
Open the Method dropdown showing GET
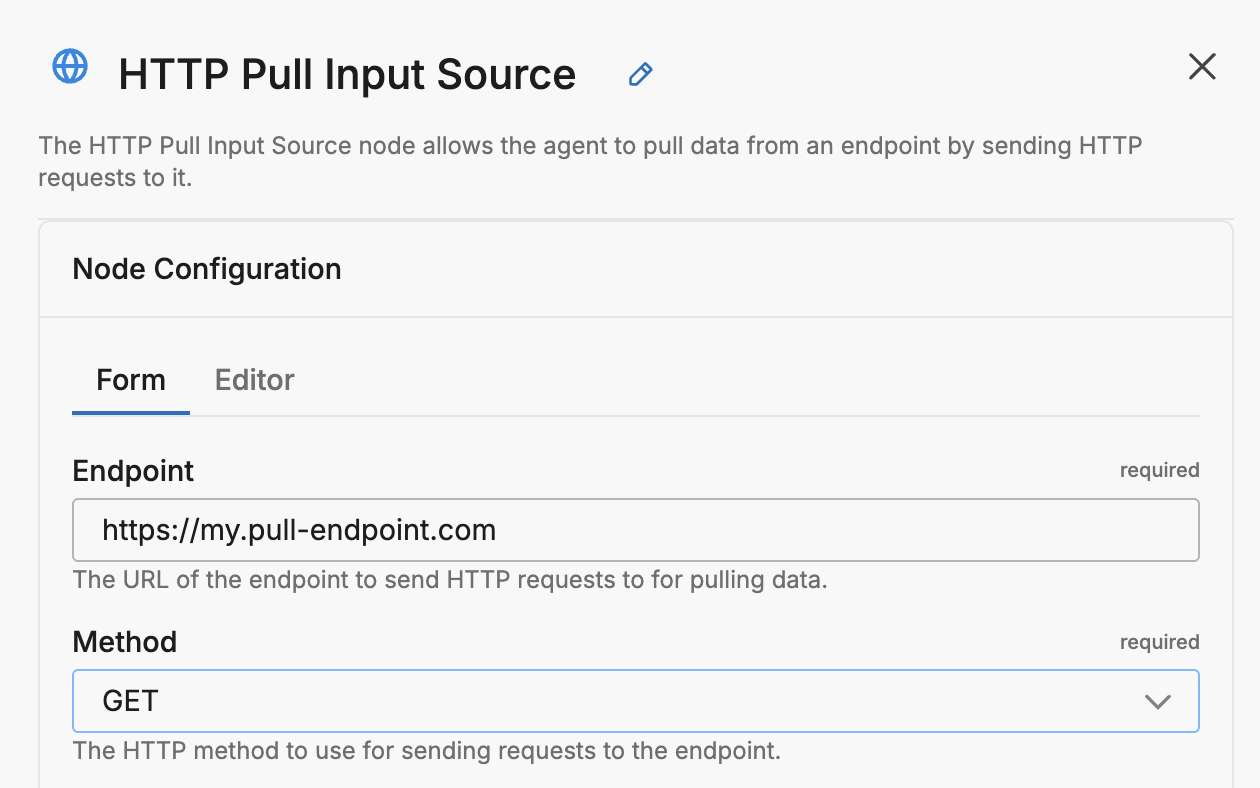636,701
